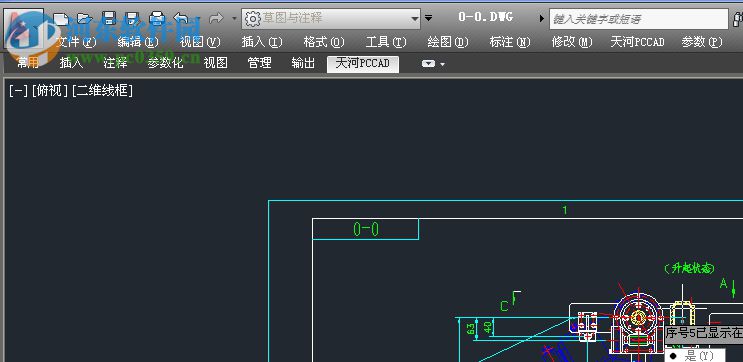Click the 升起状态 annotation text
This screenshot has height=362, width=743.
coord(689,268)
